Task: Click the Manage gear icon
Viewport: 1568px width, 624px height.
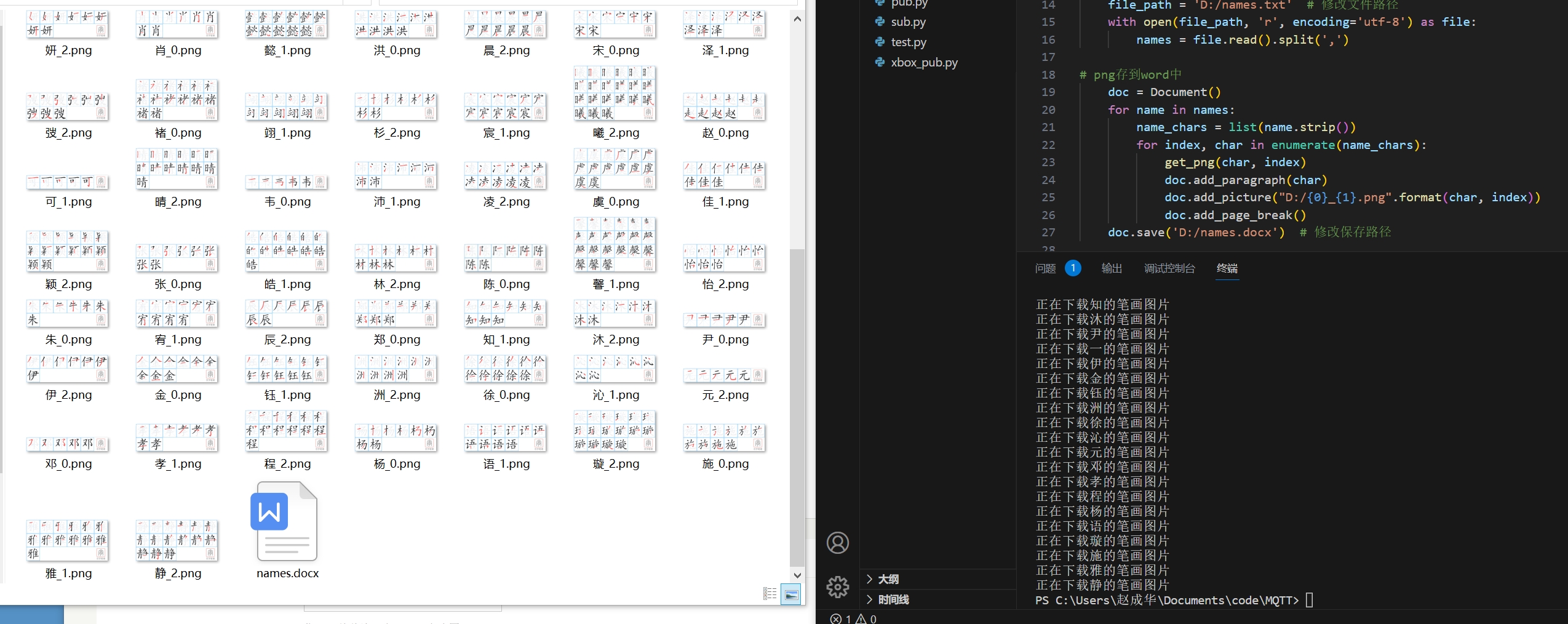Action: 837,587
